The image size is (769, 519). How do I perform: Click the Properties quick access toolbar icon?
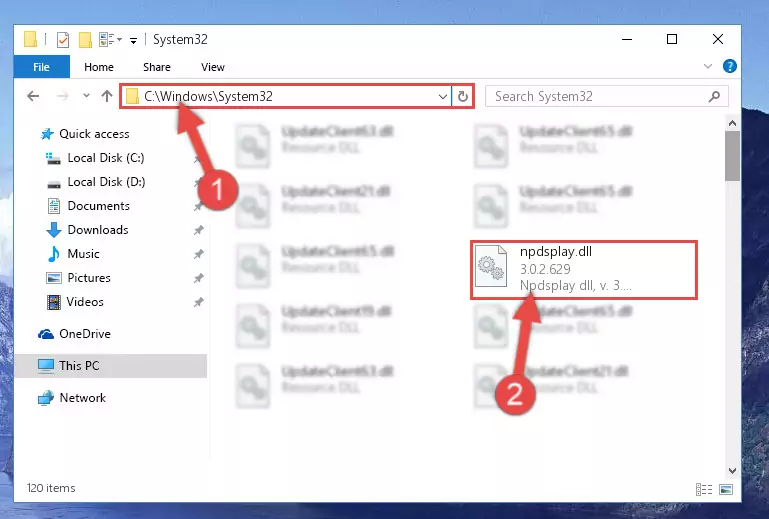[63, 39]
